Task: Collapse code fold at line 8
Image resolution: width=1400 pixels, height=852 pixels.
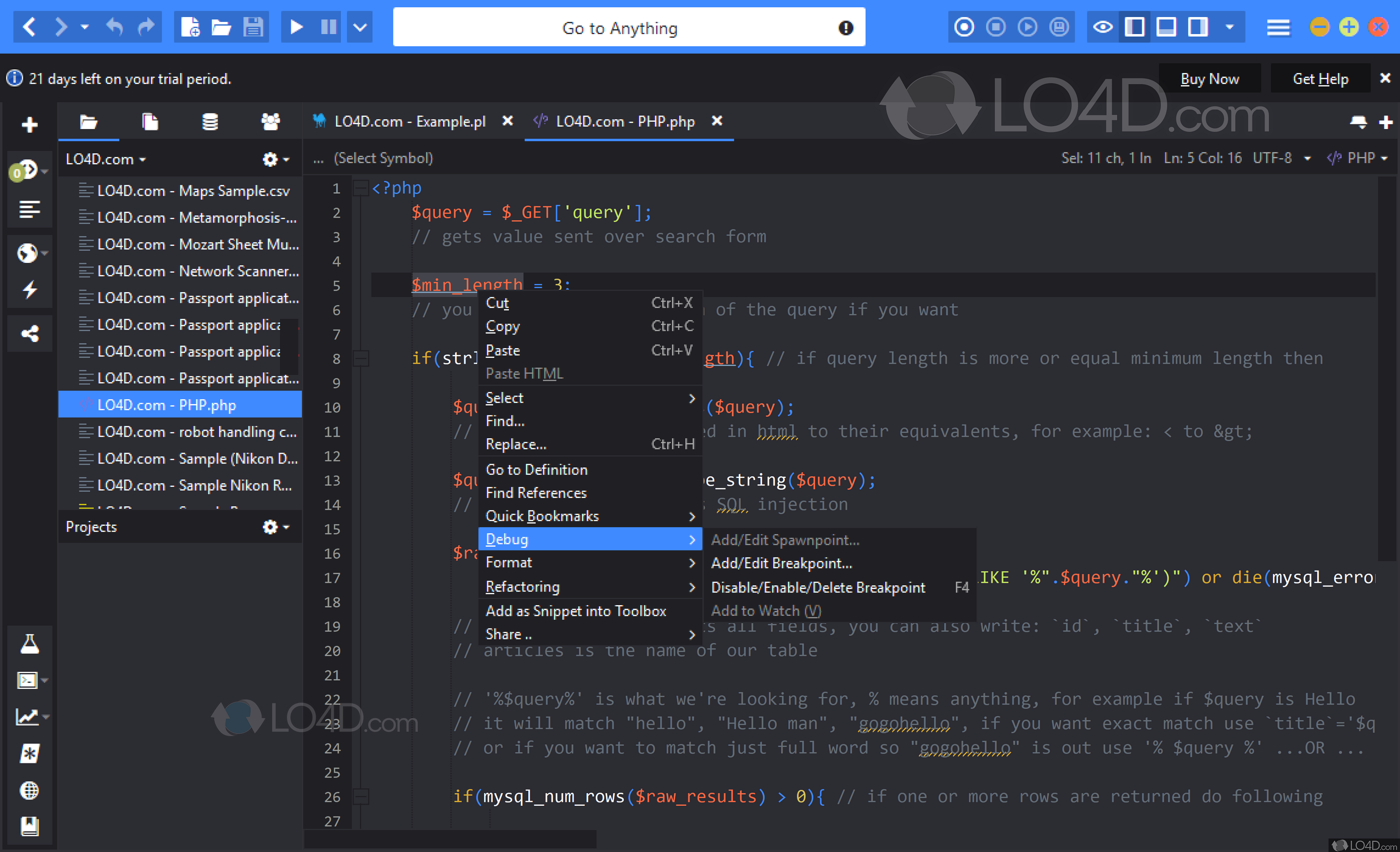Action: (x=361, y=358)
